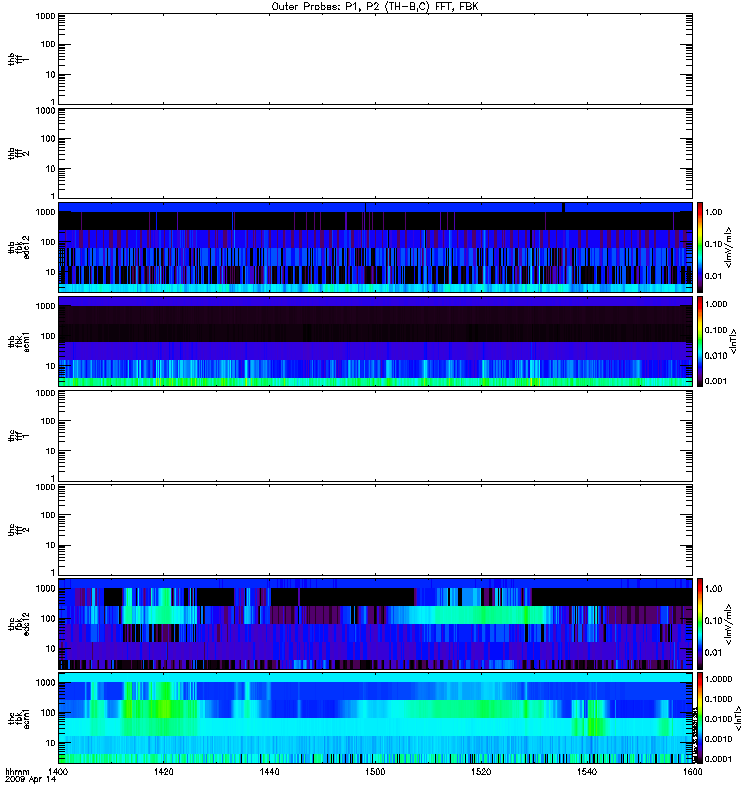
Task: Click the 1600 time axis label
Action: (x=692, y=771)
